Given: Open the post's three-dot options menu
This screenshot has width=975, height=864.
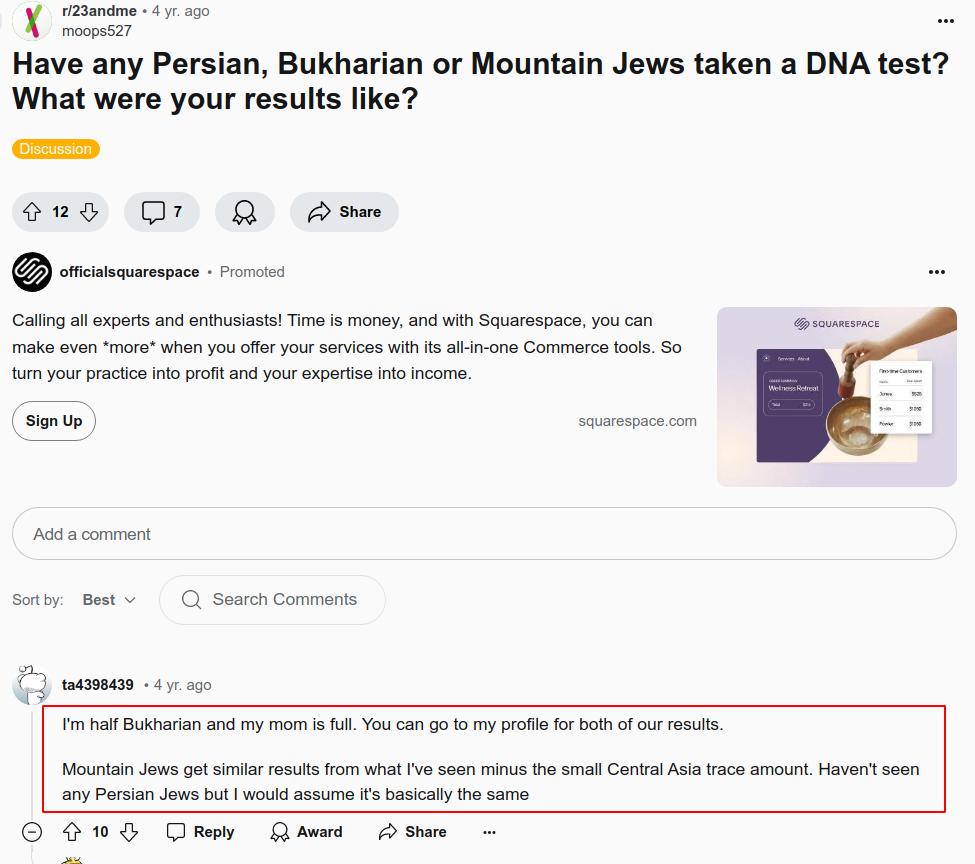Looking at the screenshot, I should point(945,21).
